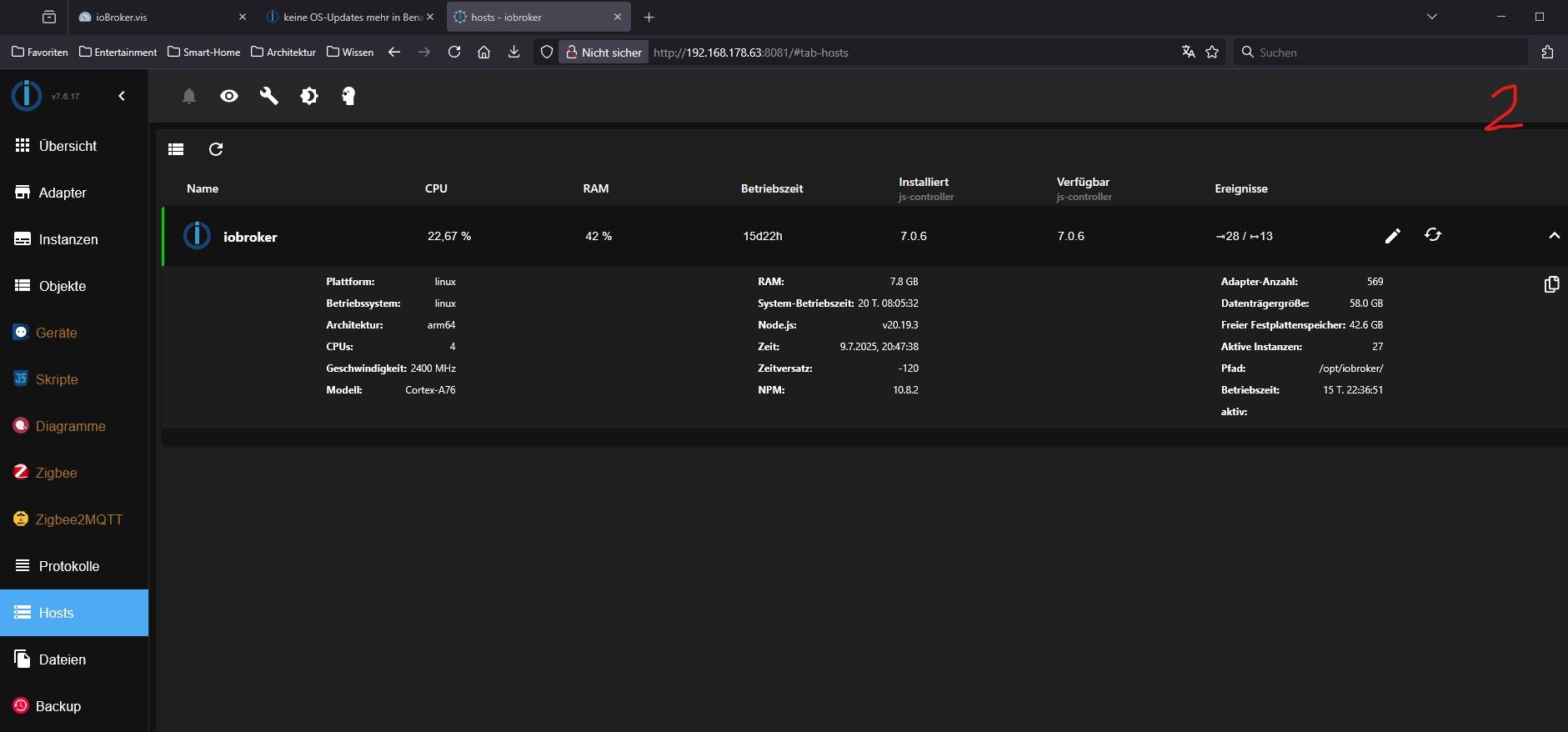Open Dateien in sidebar
The width and height of the screenshot is (1568, 732).
tap(74, 659)
